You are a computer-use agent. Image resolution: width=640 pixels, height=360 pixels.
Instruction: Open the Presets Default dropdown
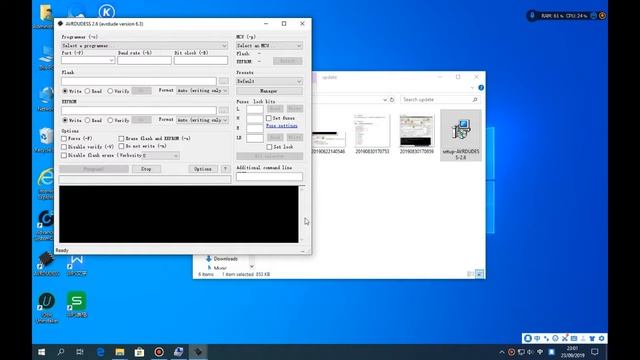pos(269,81)
